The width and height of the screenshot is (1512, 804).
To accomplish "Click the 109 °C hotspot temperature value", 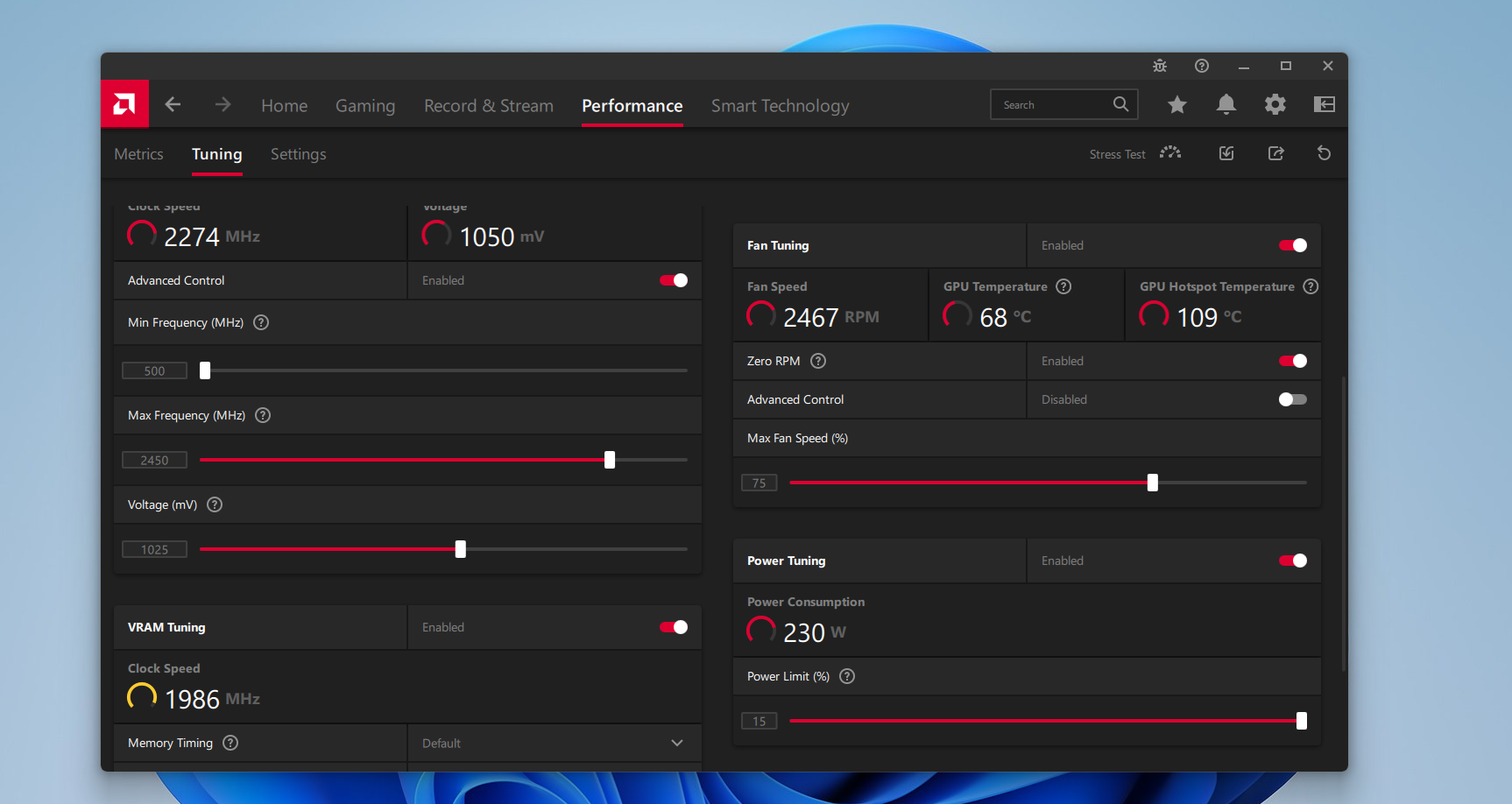I will (x=1209, y=317).
